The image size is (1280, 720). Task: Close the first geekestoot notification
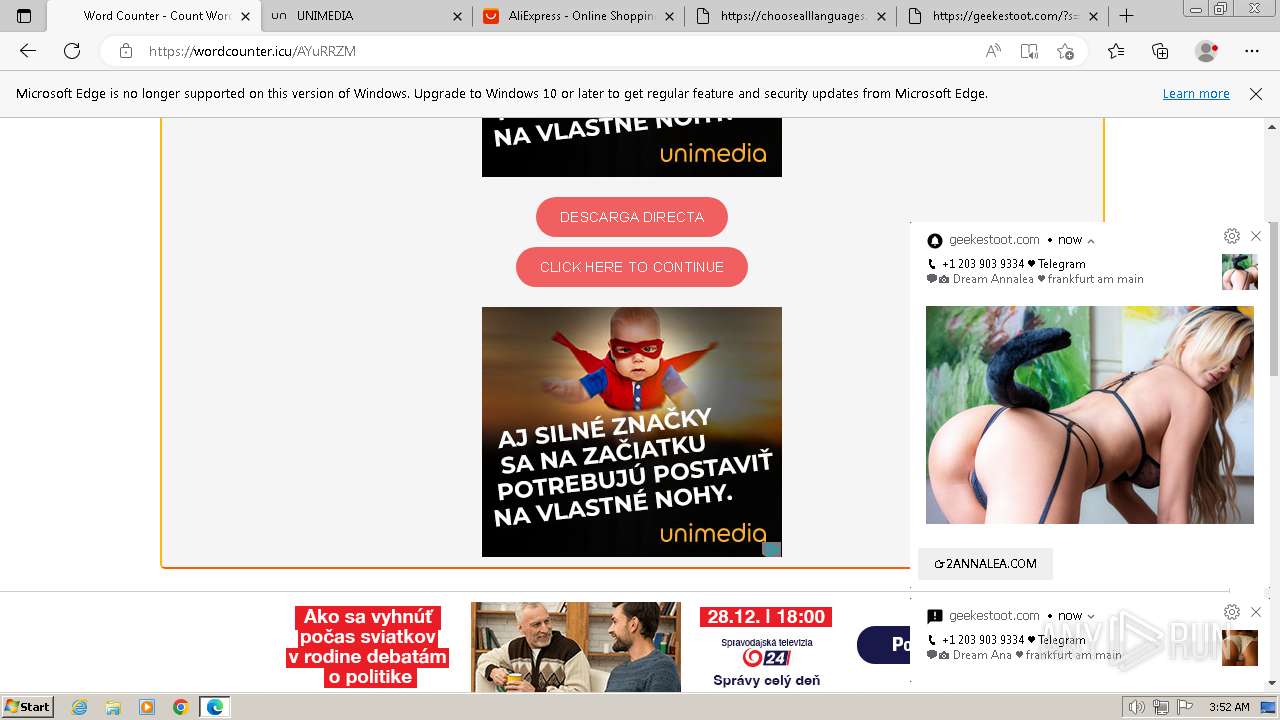pyautogui.click(x=1256, y=236)
